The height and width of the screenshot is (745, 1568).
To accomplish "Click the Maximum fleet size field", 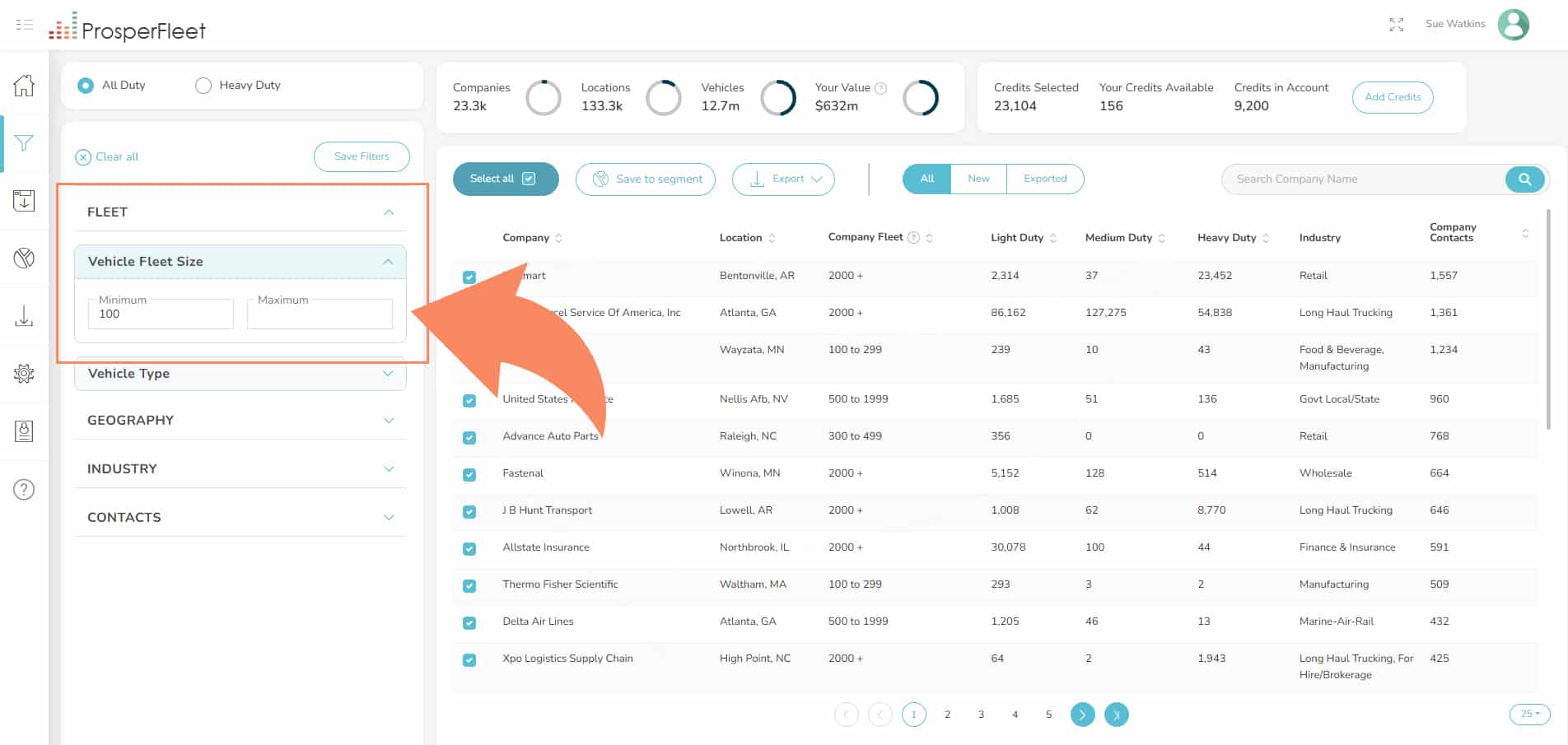I will tap(320, 314).
